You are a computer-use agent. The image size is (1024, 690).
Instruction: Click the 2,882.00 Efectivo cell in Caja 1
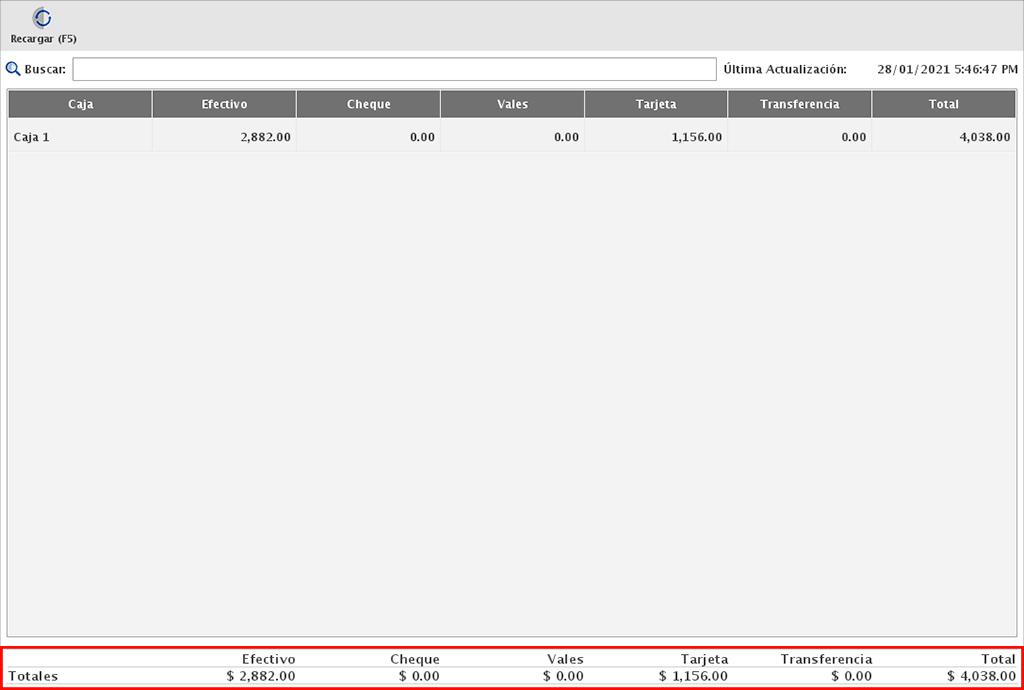click(x=265, y=137)
